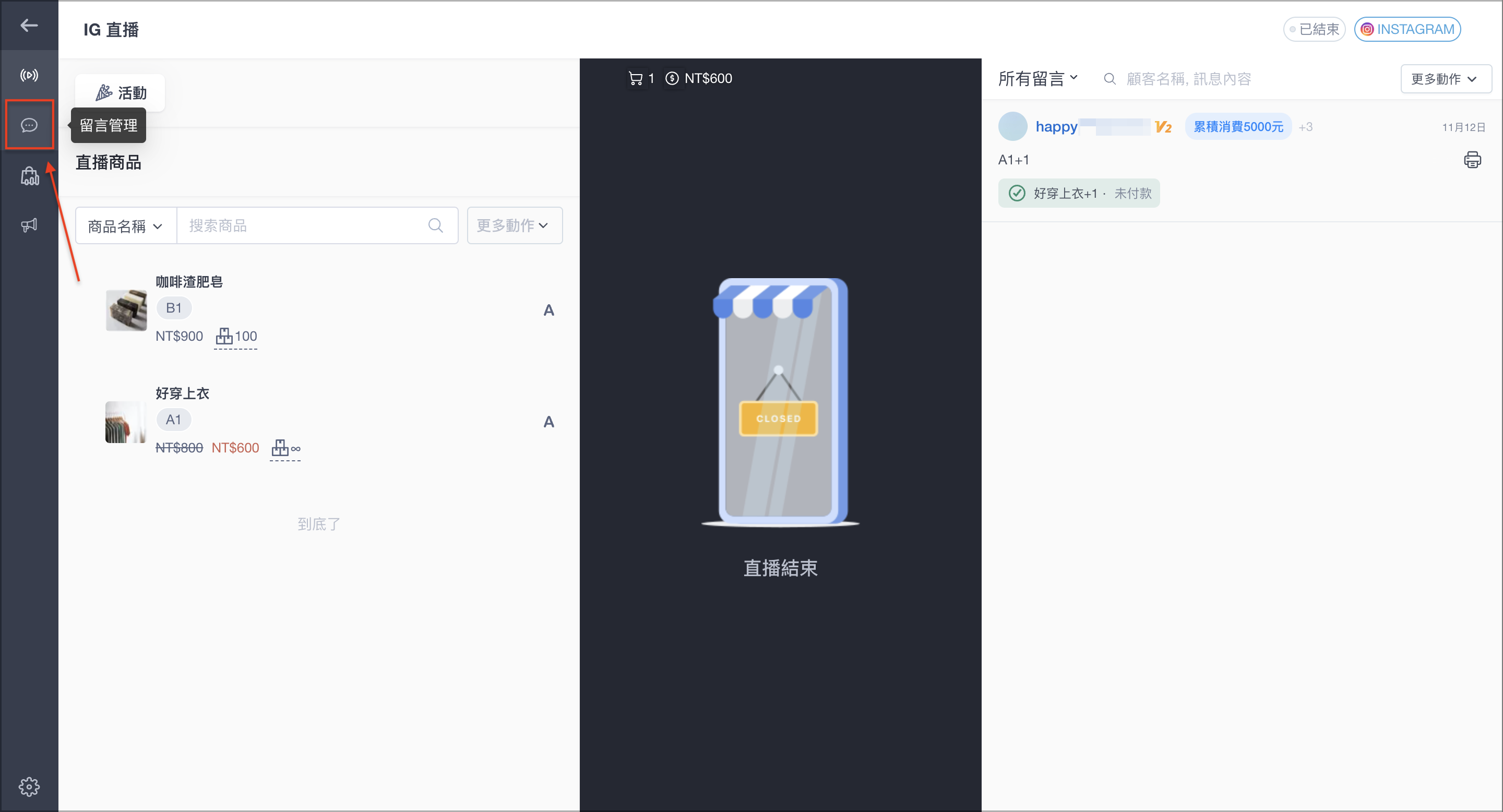Click the 咖啡渣肥皂 product name
The width and height of the screenshot is (1503, 812).
(x=189, y=282)
